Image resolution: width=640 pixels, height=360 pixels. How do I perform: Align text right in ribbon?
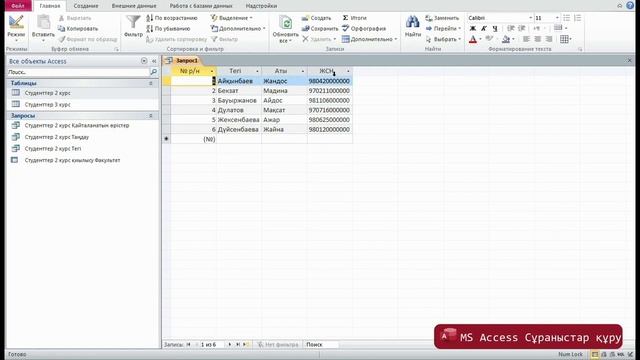tap(549, 39)
